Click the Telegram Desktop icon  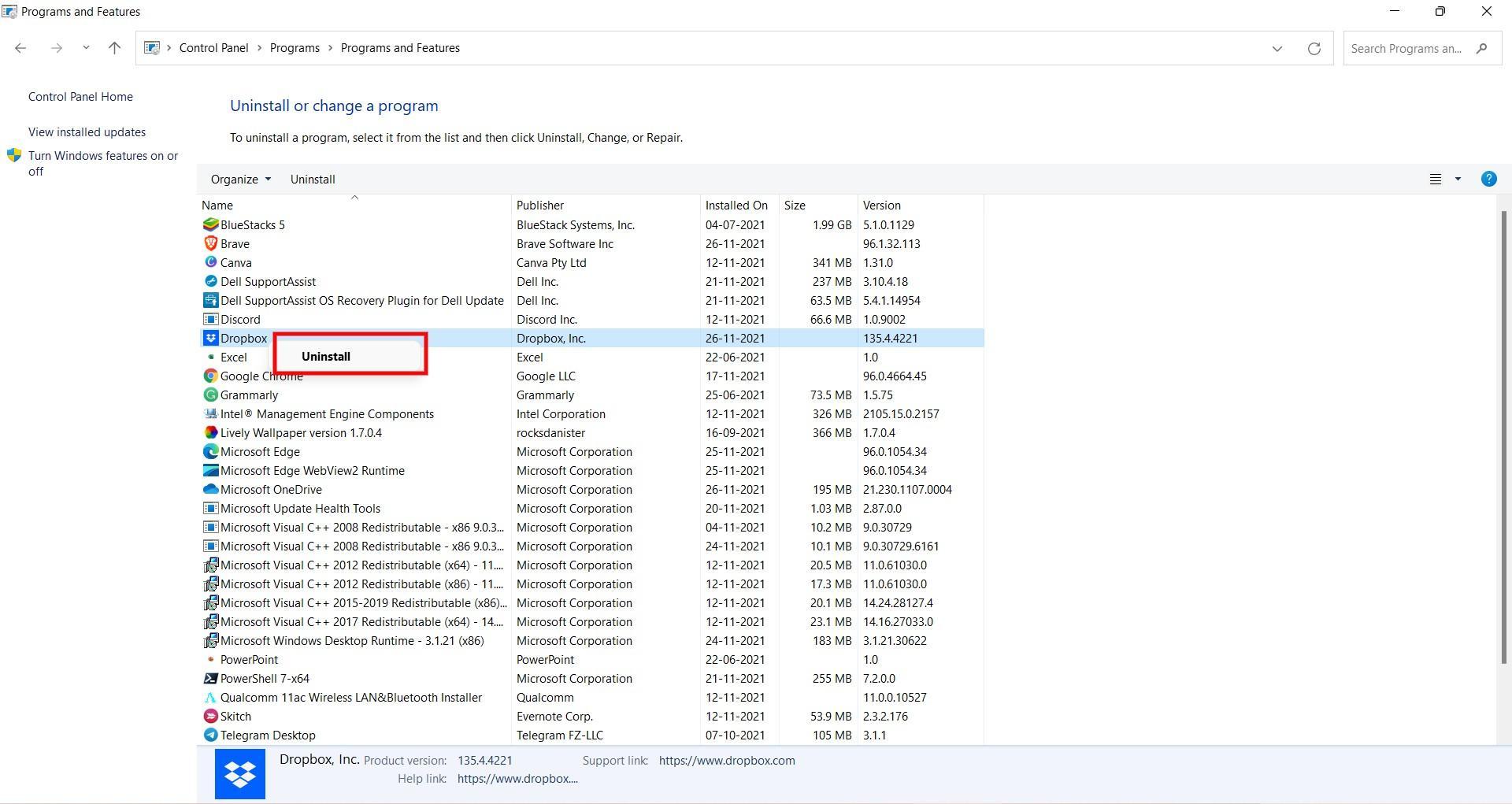[x=210, y=735]
